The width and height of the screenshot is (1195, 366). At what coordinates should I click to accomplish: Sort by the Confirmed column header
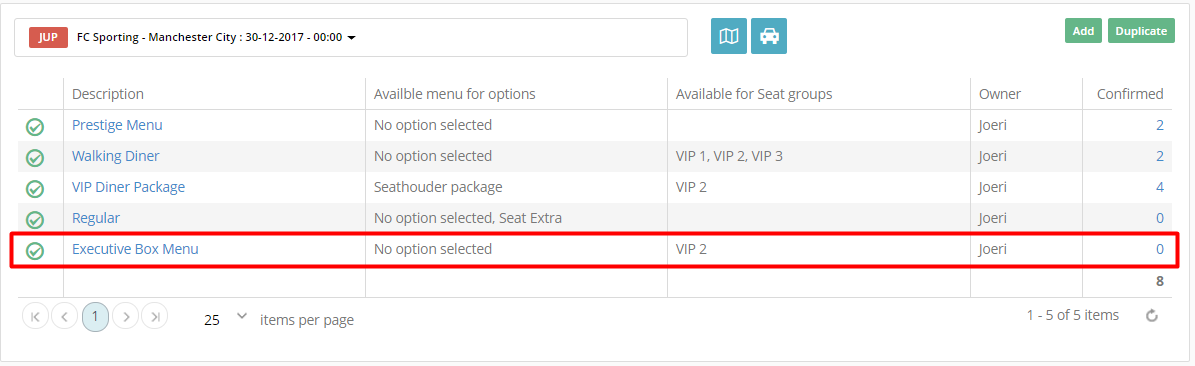(1129, 94)
